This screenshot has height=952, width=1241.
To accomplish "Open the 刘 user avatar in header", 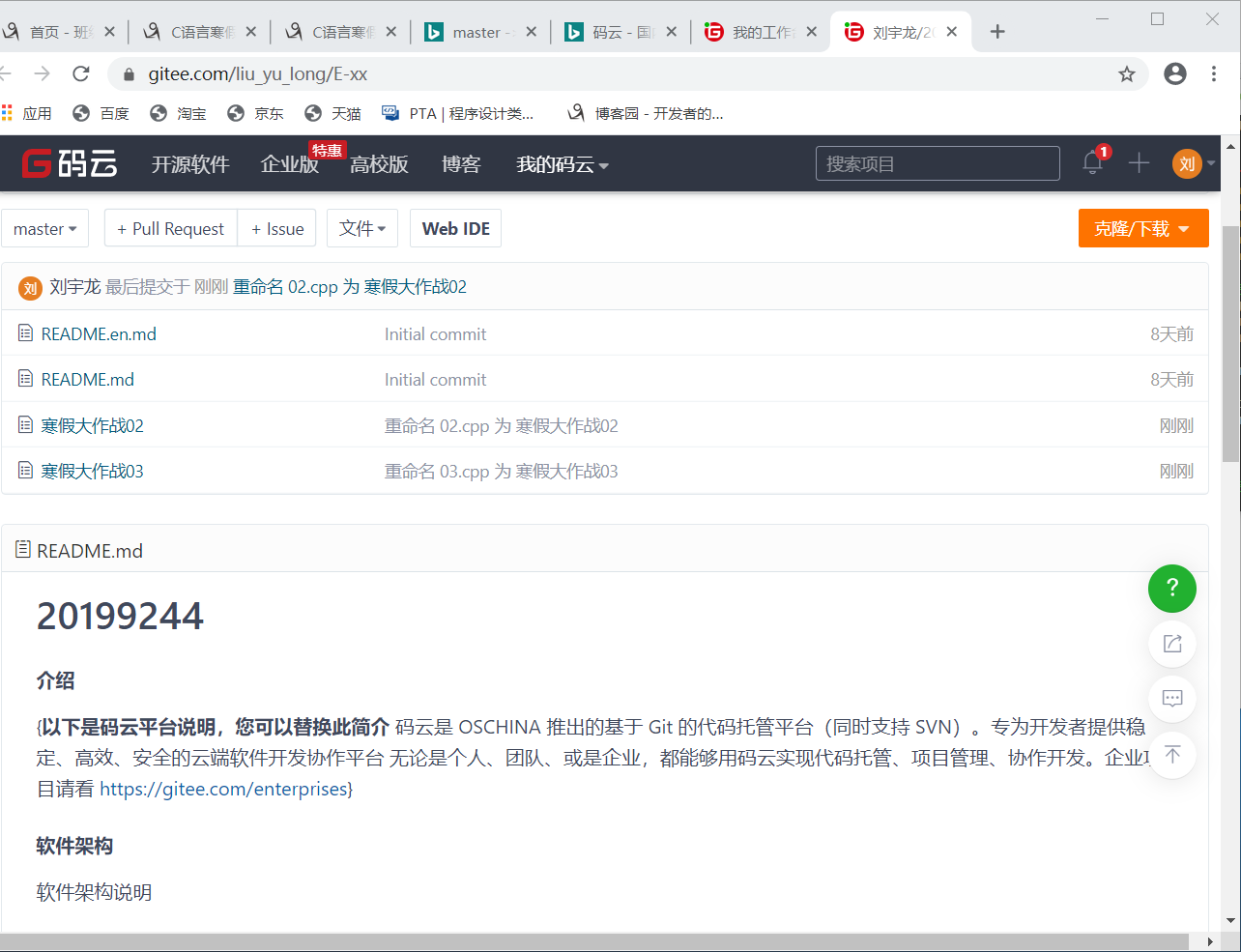I will tap(1187, 163).
